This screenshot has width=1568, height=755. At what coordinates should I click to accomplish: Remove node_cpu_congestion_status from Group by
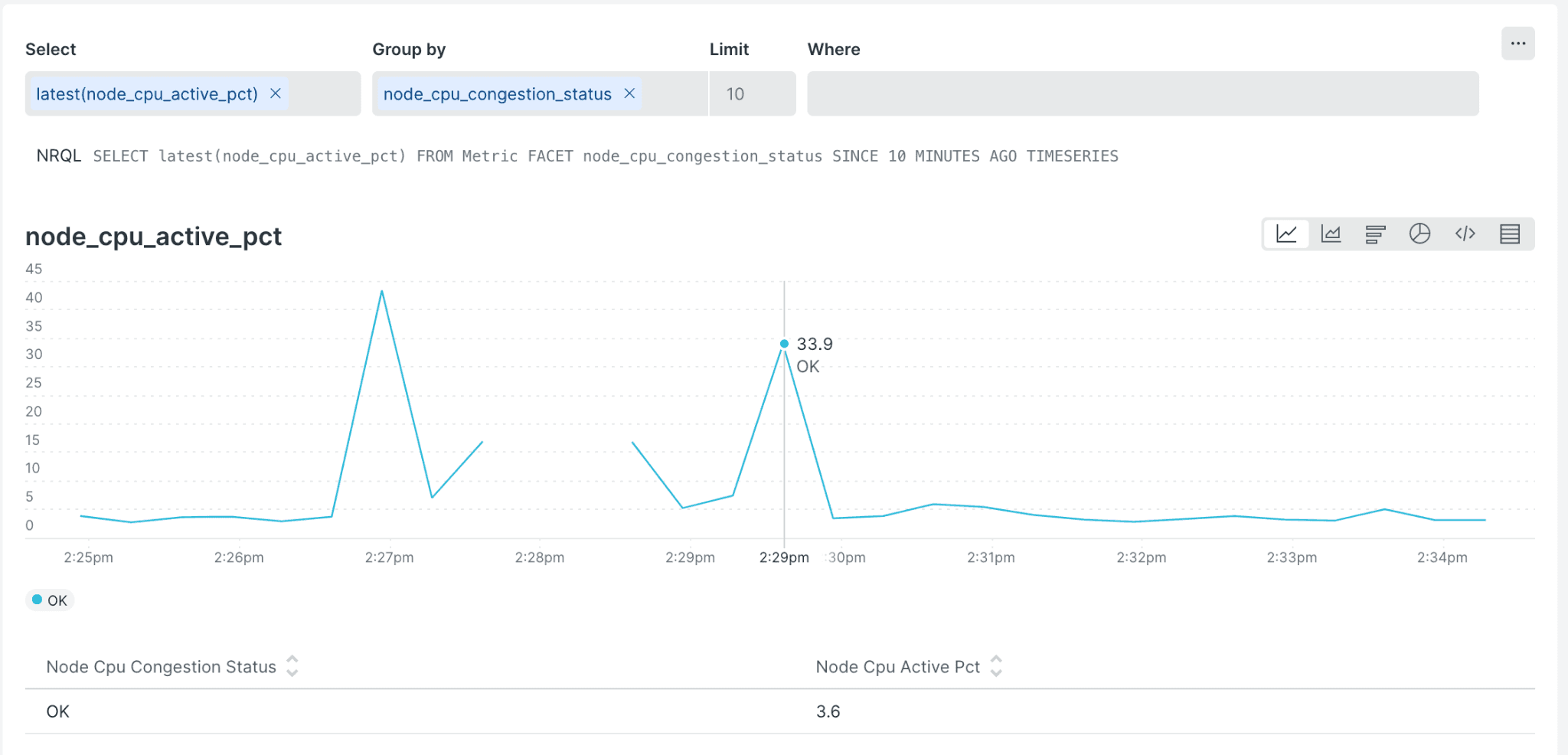pos(629,93)
